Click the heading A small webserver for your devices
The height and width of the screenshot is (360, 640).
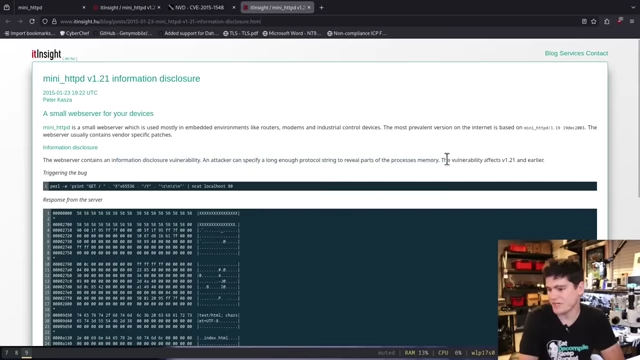point(98,113)
